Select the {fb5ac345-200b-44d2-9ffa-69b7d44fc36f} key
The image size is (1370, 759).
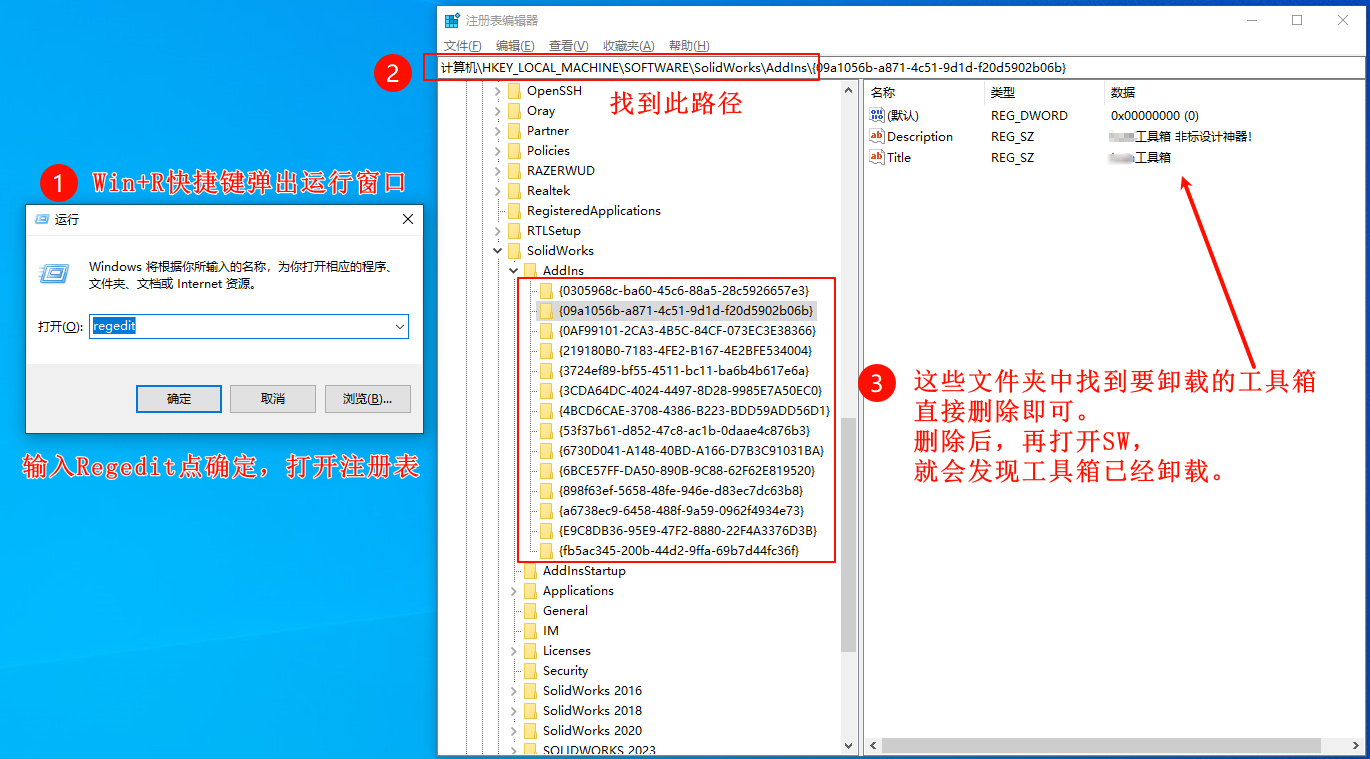click(x=678, y=551)
